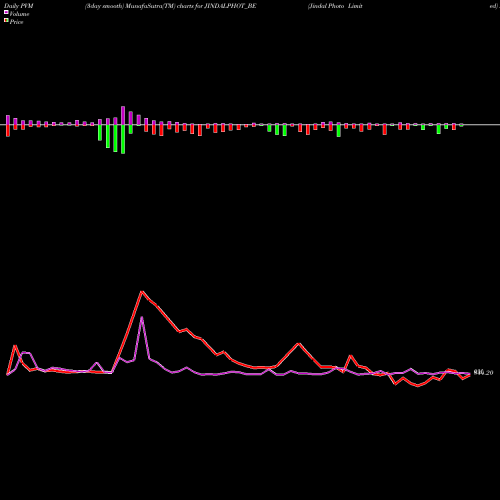The width and height of the screenshot is (500, 500).
Task: Select the Volume legend label
Action: pyautogui.click(x=19, y=14)
